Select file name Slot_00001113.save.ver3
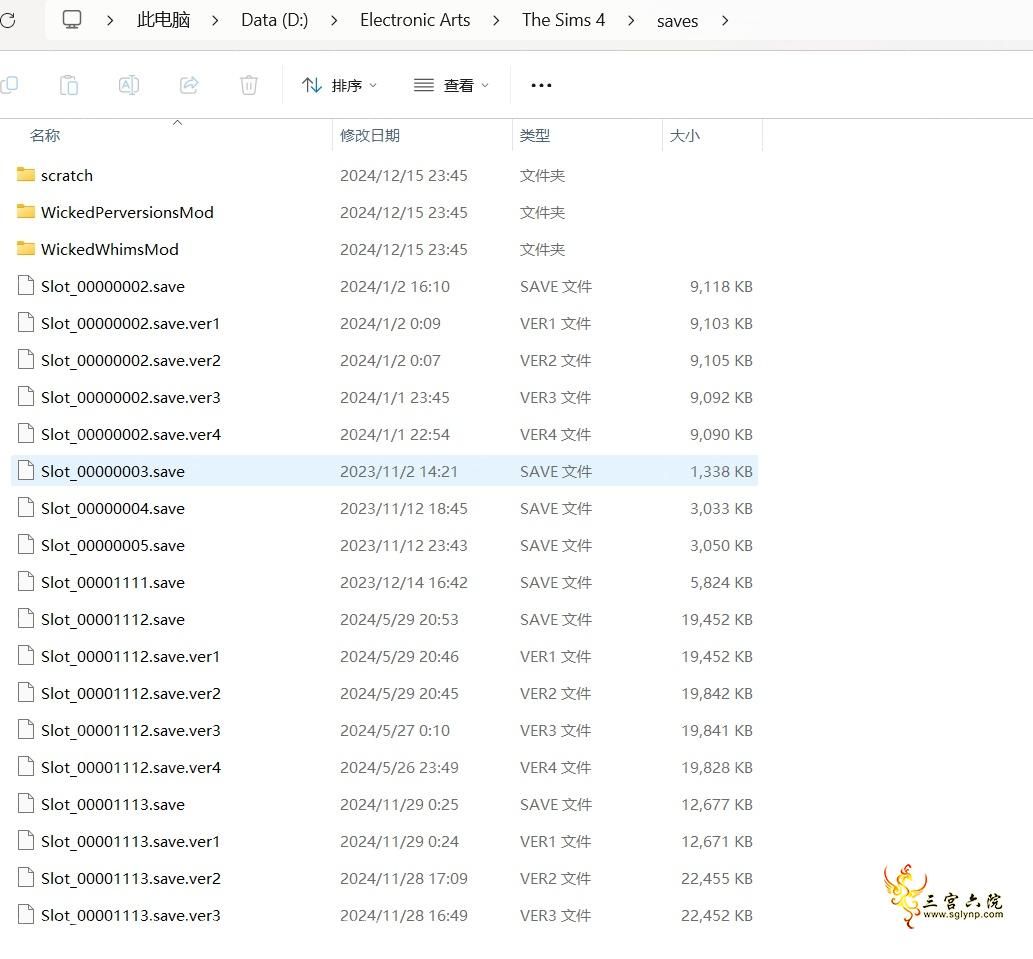This screenshot has height=959, width=1033. (130, 915)
